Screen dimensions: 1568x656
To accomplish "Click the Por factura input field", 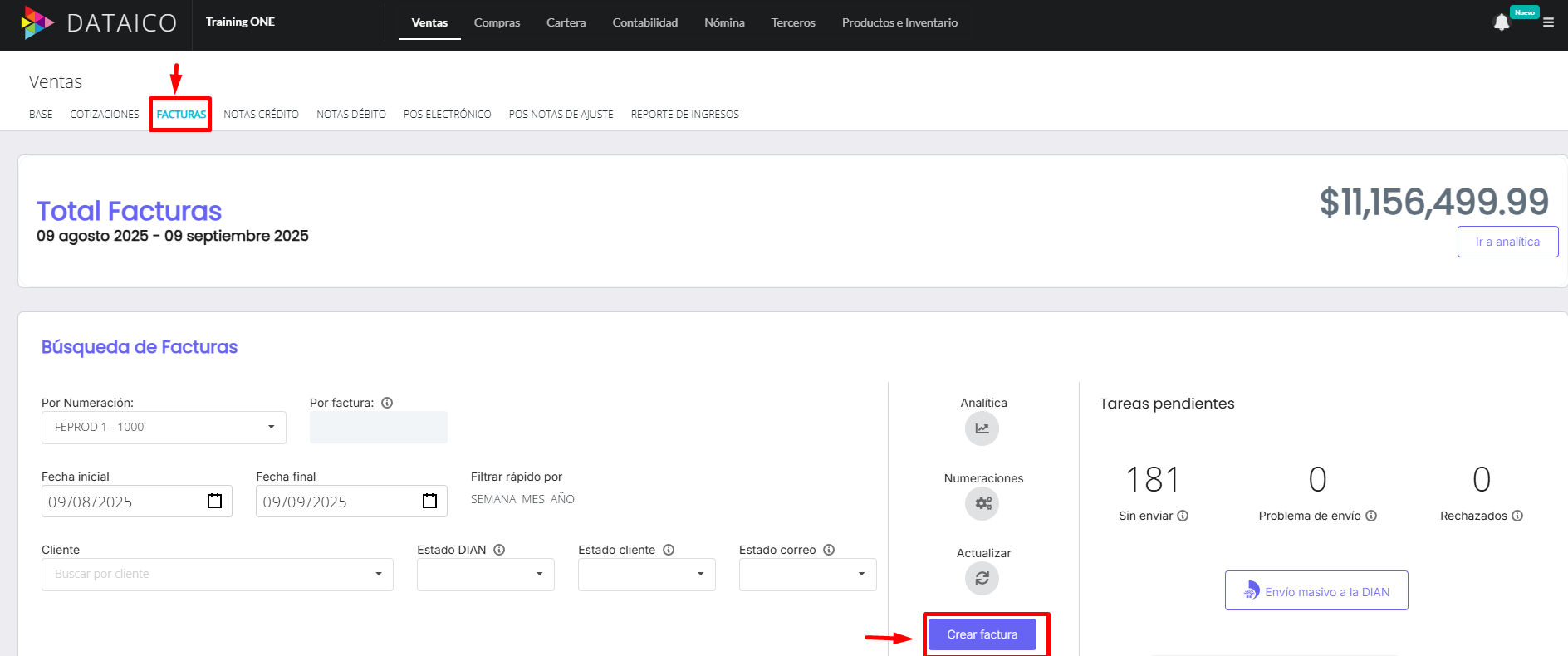I will pyautogui.click(x=378, y=428).
